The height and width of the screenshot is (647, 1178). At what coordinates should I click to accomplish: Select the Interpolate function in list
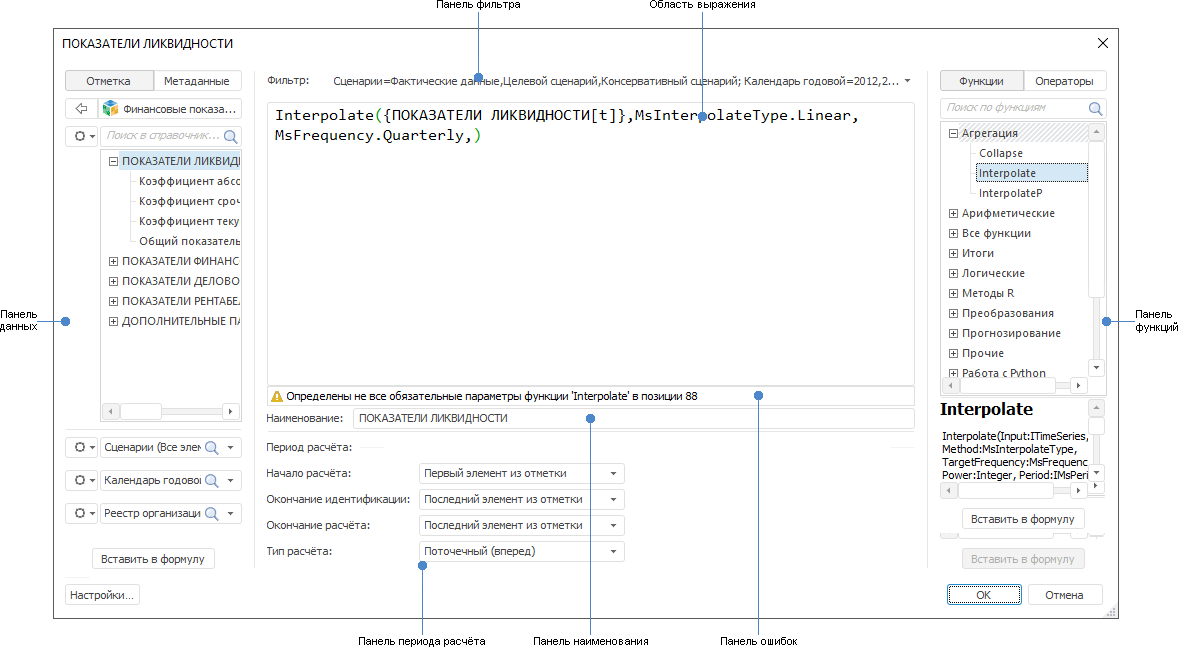[1032, 173]
